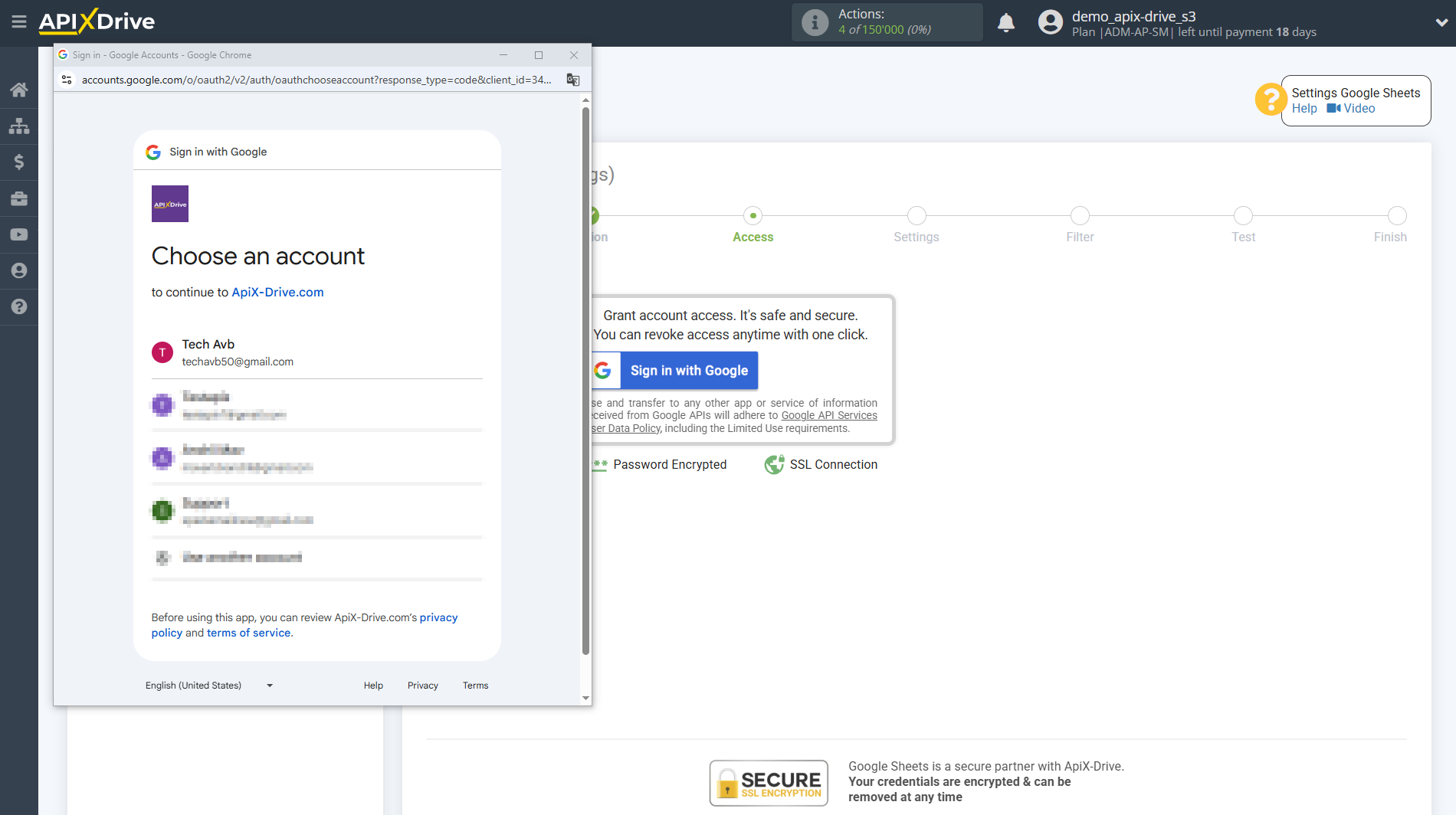Click the popup vertical scrollbar
The height and width of the screenshot is (815, 1456).
click(585, 381)
